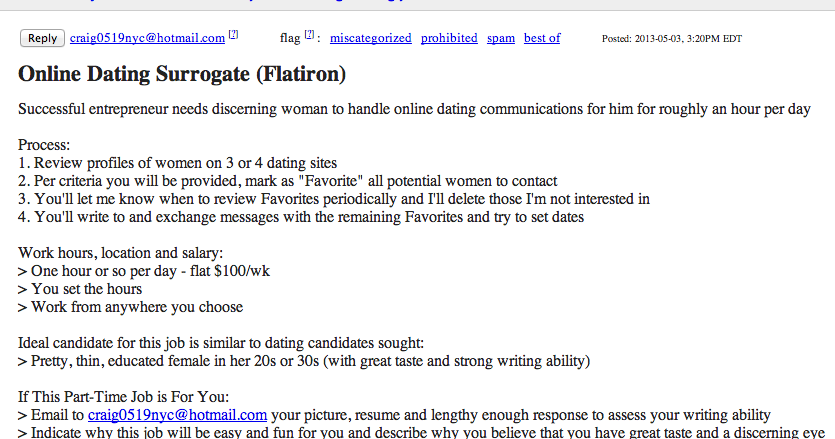Open the [?] help link after header email
The height and width of the screenshot is (439, 835).
[x=233, y=35]
